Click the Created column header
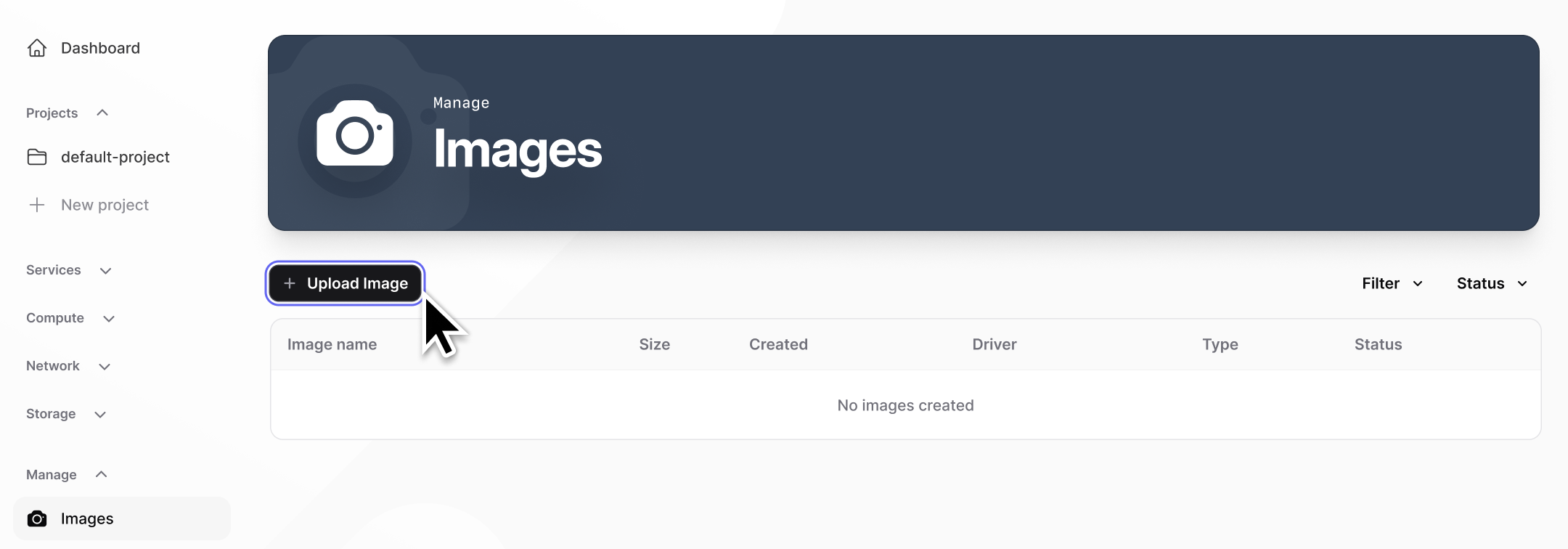 (x=778, y=344)
